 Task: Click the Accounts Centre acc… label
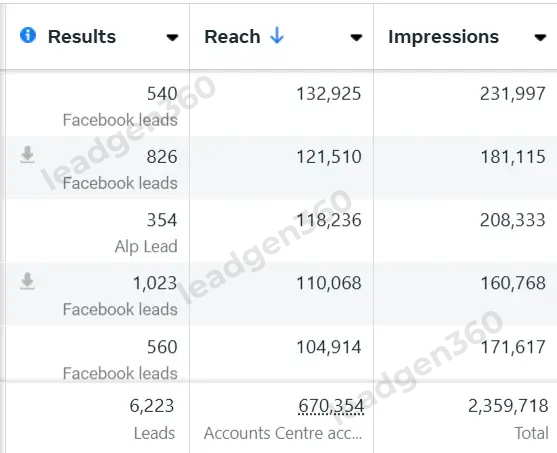click(x=283, y=433)
